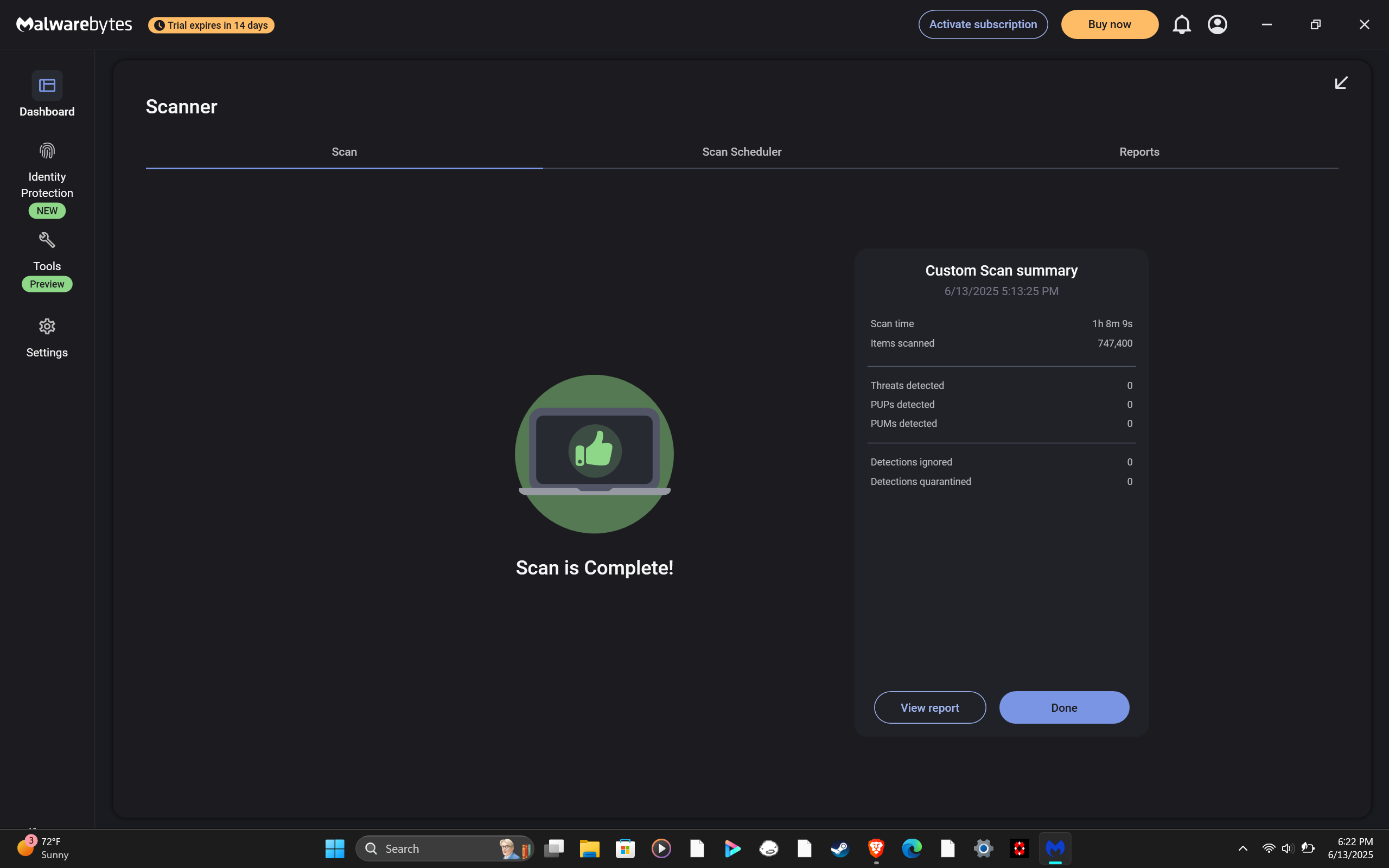This screenshot has width=1389, height=868.
Task: Open the Tools wrench icon
Action: coord(47,240)
